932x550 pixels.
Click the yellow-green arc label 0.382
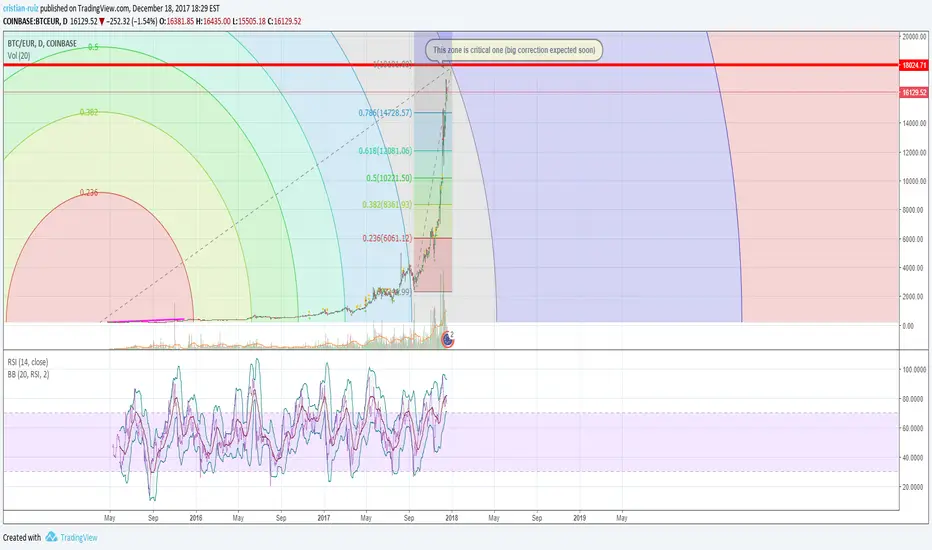pyautogui.click(x=89, y=112)
